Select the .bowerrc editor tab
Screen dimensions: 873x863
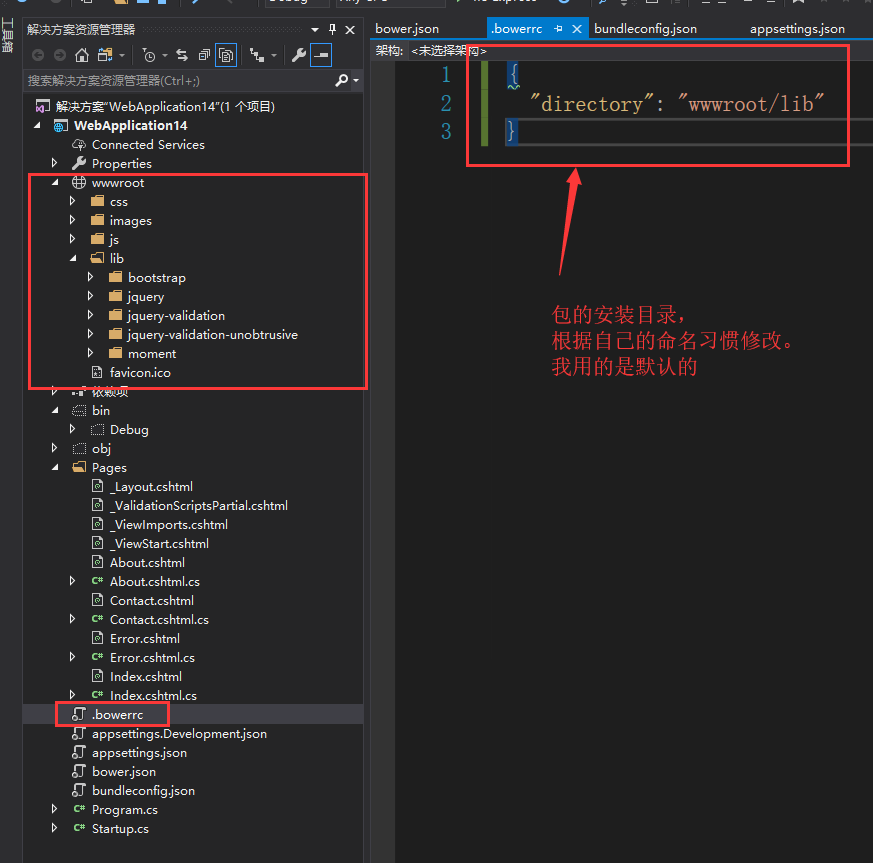click(516, 29)
